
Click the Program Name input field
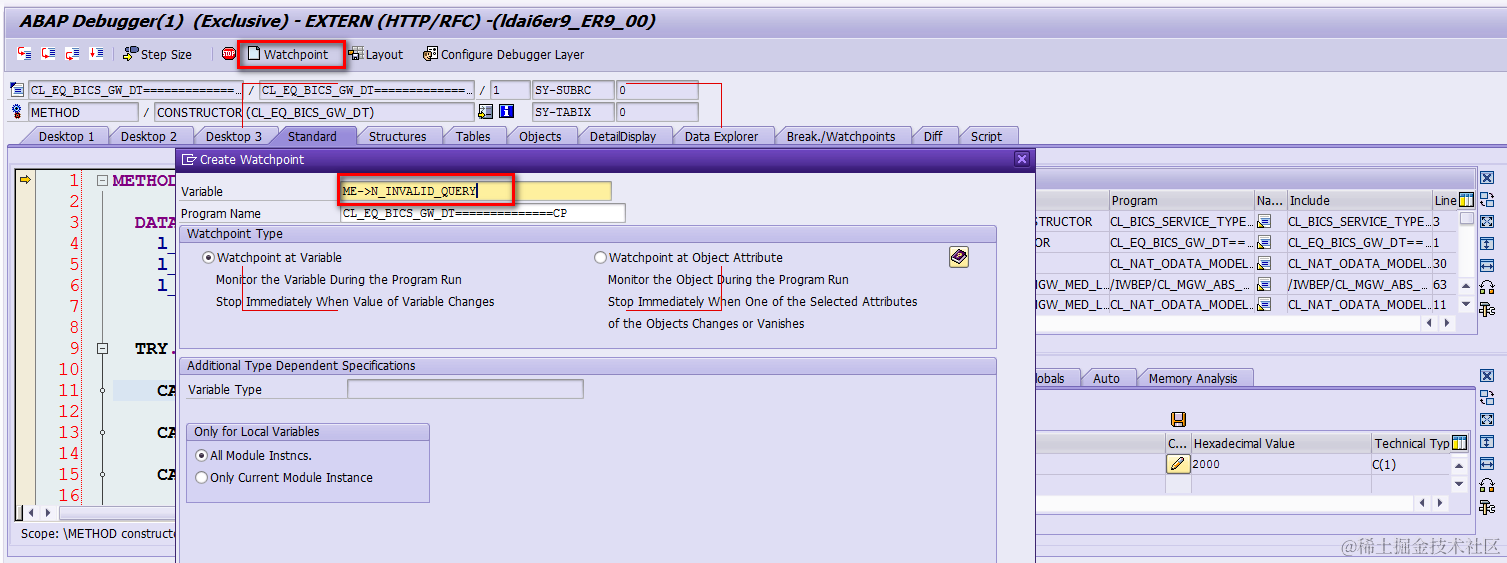click(482, 213)
